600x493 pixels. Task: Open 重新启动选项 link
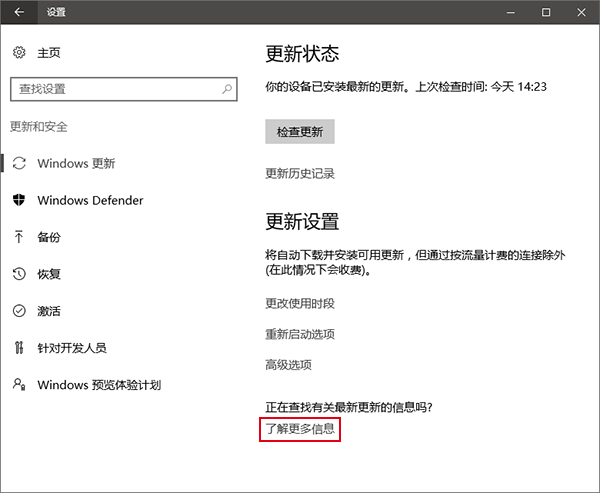(300, 334)
